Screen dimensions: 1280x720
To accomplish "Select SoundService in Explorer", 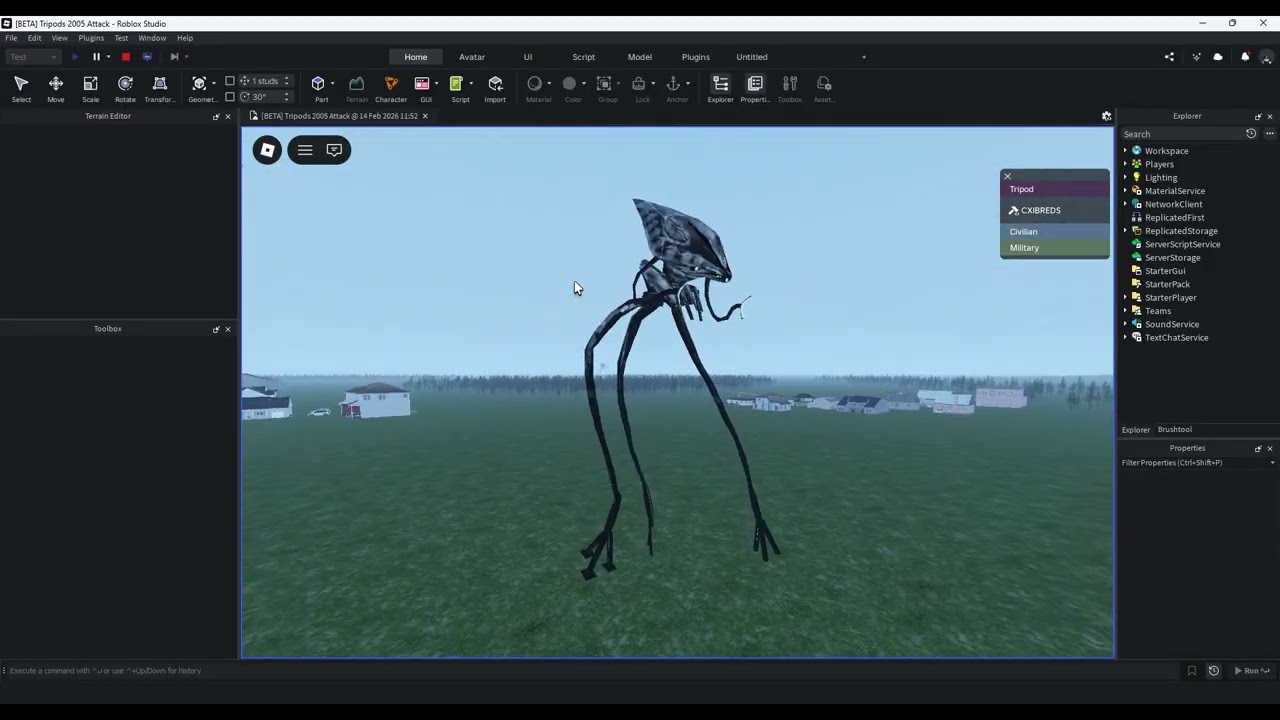I will pyautogui.click(x=1172, y=324).
